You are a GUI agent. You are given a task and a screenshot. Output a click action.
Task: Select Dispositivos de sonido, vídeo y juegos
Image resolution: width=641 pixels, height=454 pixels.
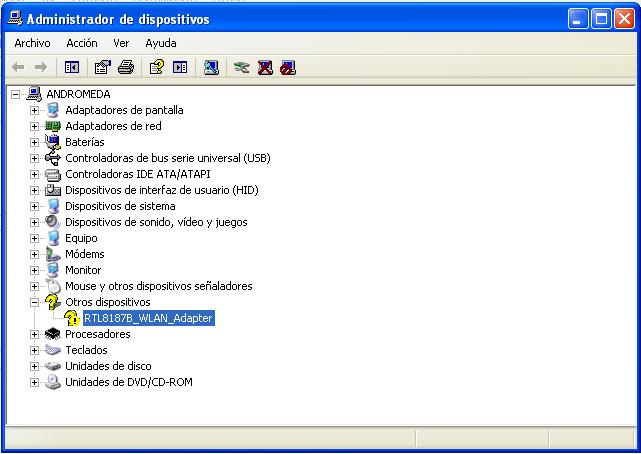point(156,222)
